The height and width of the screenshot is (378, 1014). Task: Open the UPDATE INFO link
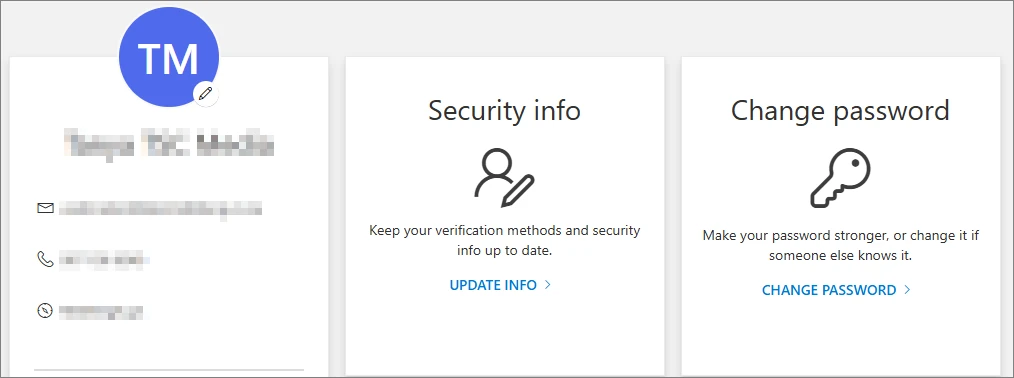pyautogui.click(x=493, y=285)
